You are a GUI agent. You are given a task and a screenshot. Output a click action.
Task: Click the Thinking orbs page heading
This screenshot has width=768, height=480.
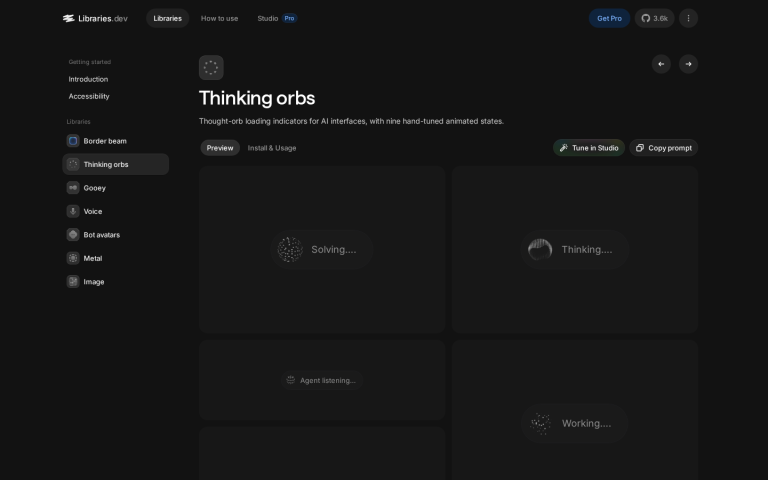[x=257, y=98]
